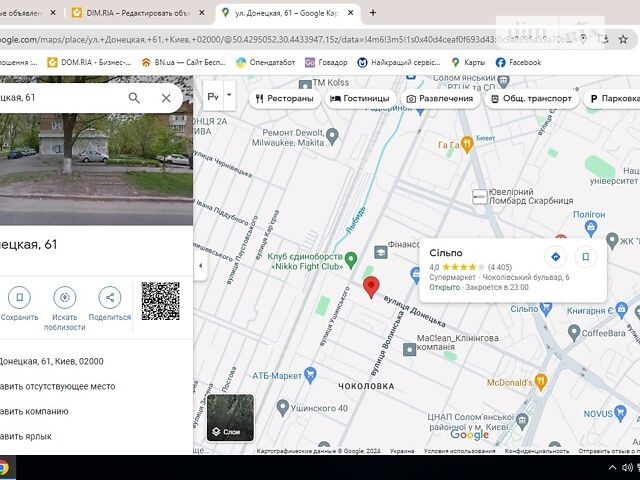
Task: Click the red location pin on map
Action: [371, 287]
